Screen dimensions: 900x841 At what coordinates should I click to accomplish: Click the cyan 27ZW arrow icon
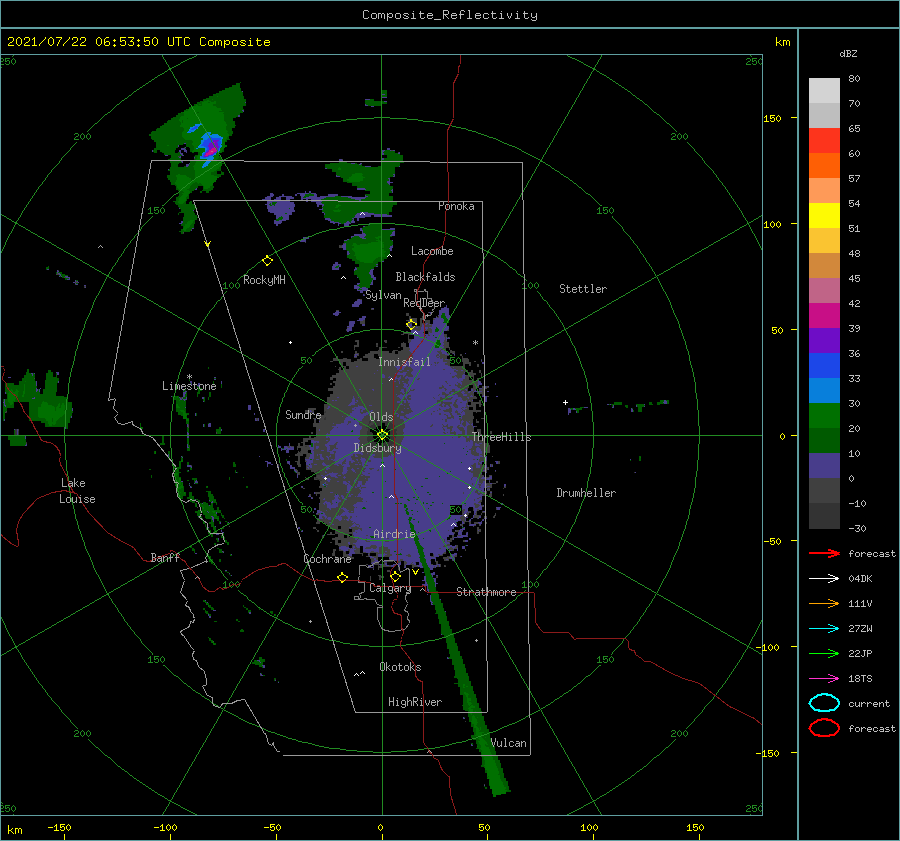coord(824,629)
